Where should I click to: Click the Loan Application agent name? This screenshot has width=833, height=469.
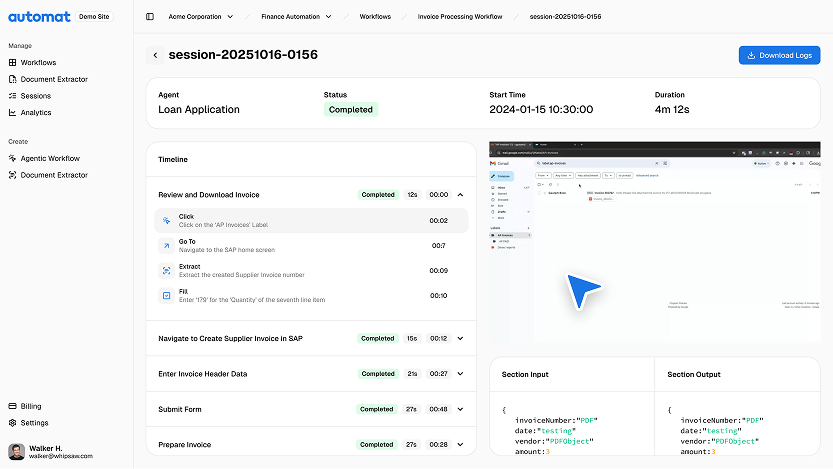click(199, 109)
